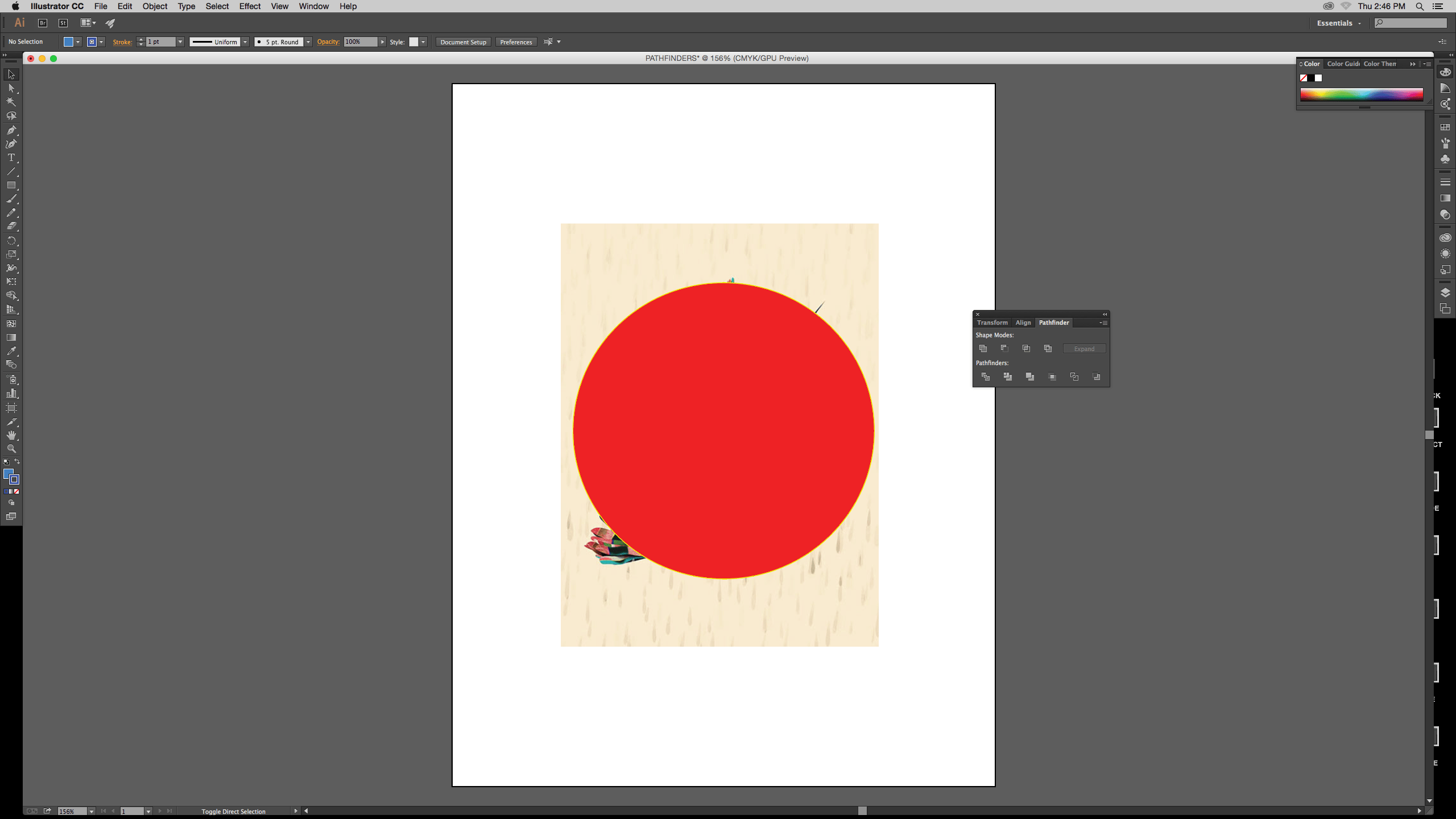Swap fill and stroke colors
1456x819 pixels.
point(17,461)
